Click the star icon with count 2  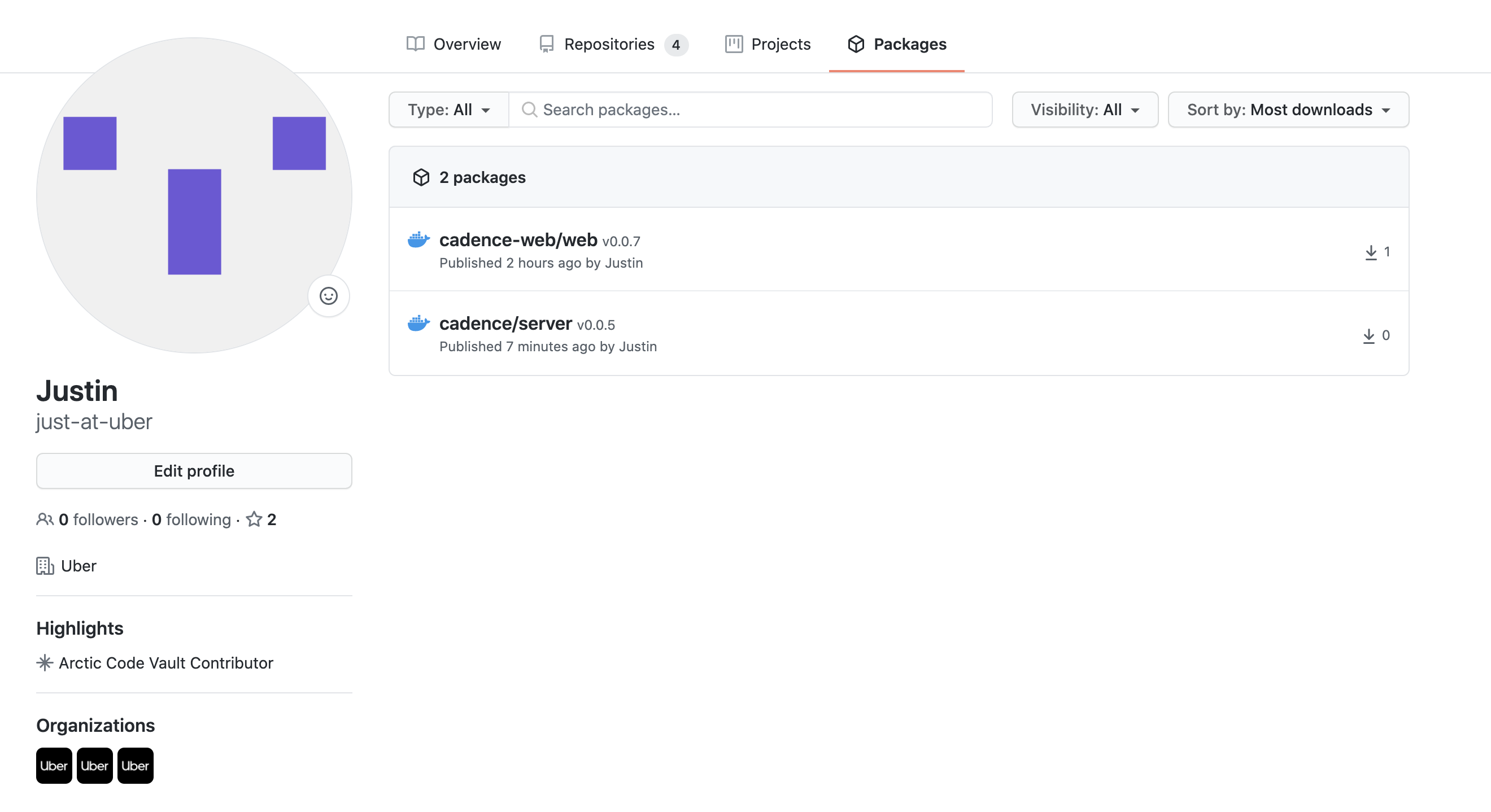[x=254, y=519]
